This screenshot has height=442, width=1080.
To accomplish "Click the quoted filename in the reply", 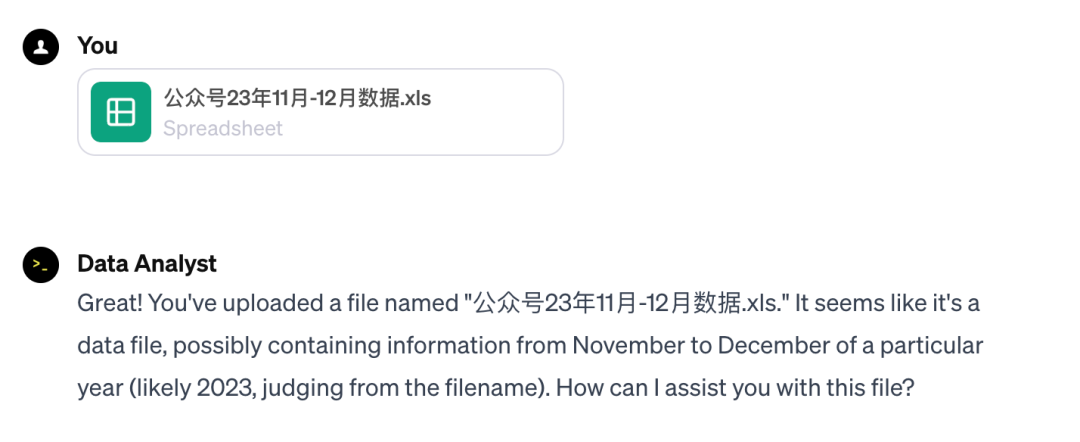I will (x=628, y=303).
